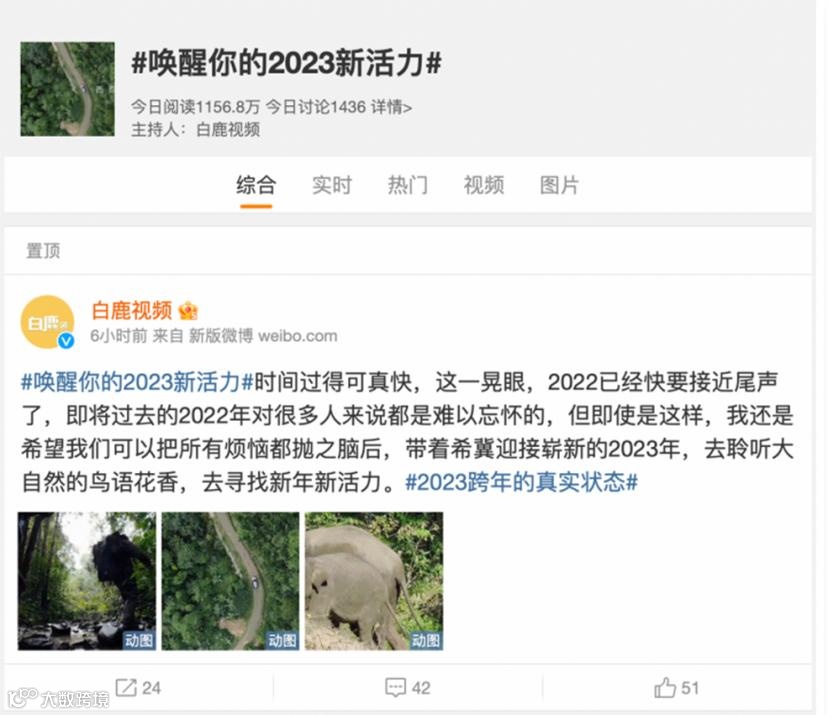This screenshot has height=715, width=828.
Task: Expand topic details via 详情>
Action: click(x=391, y=107)
